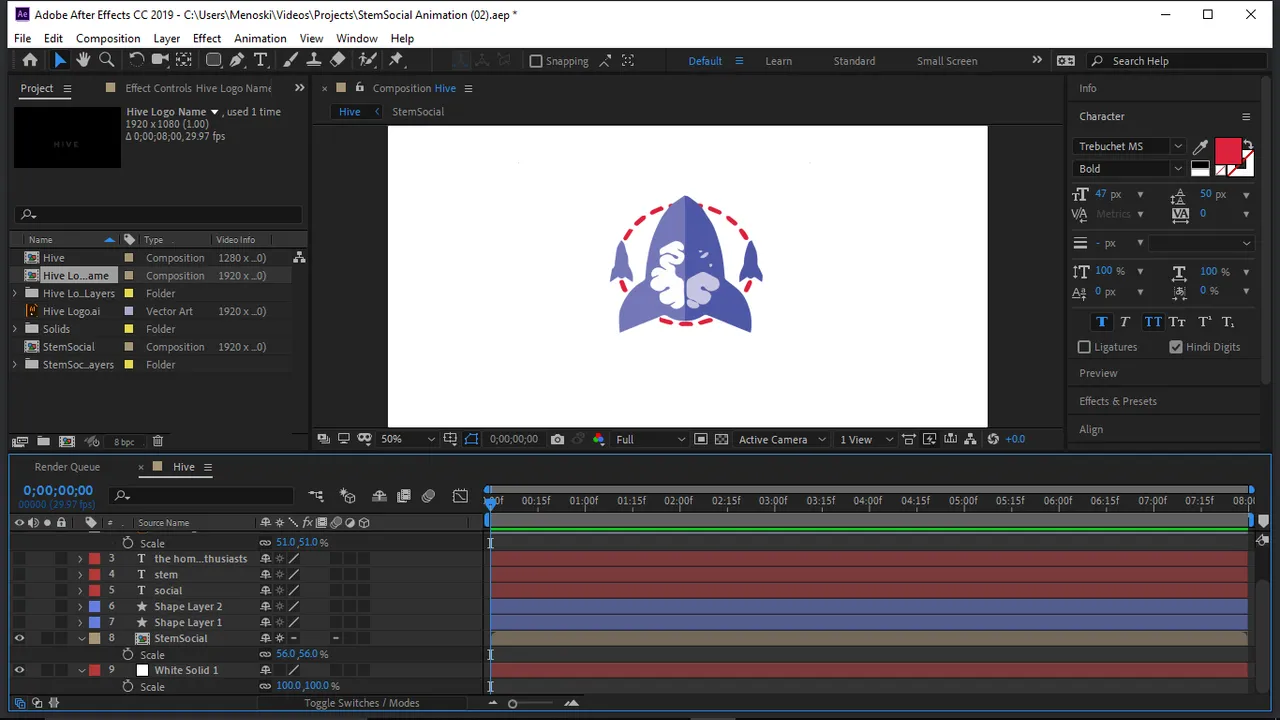Select the Pen tool
This screenshot has width=1280, height=720.
click(237, 60)
